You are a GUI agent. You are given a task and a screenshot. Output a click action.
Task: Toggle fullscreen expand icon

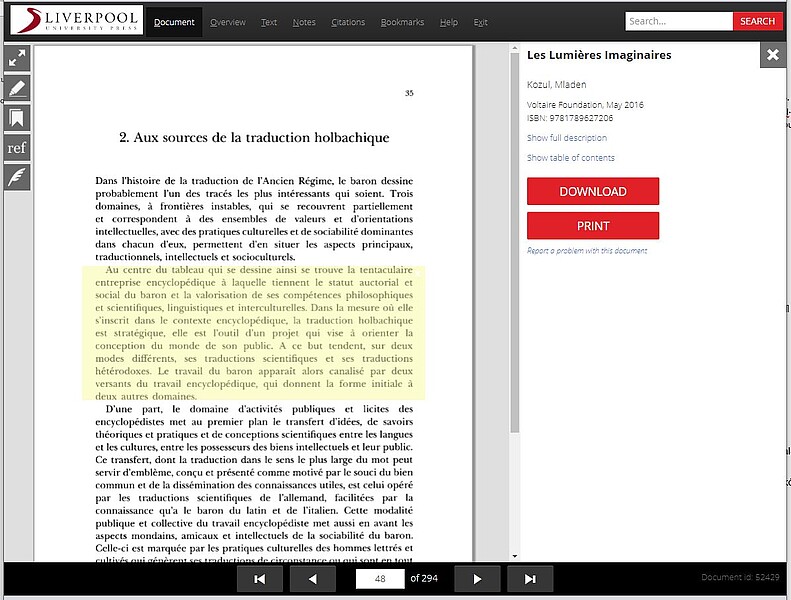click(17, 58)
